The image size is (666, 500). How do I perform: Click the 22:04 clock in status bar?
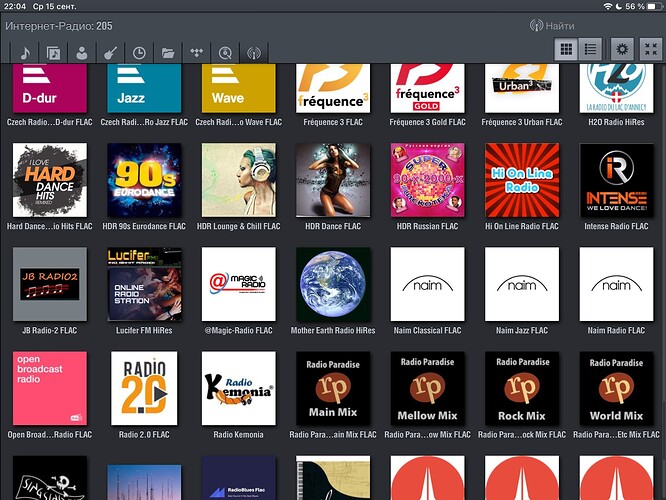(15, 6)
